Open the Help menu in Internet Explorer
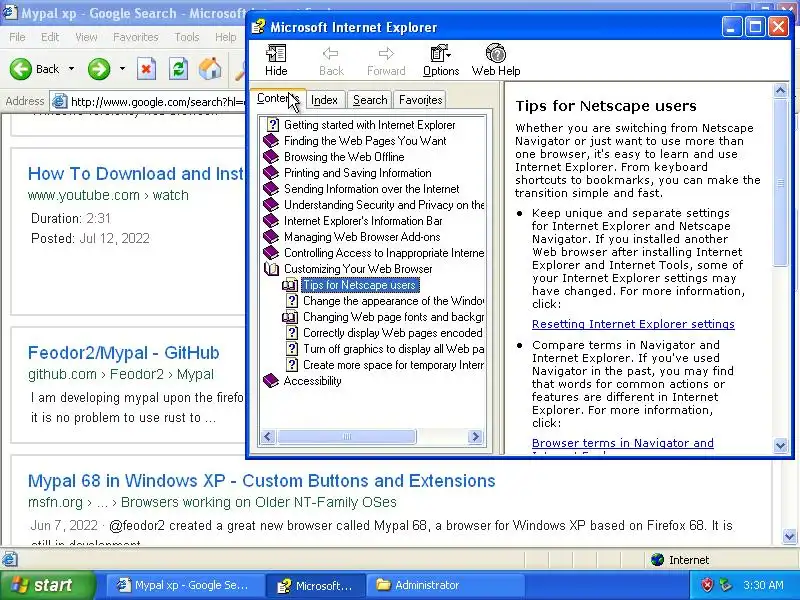800x600 pixels. pos(225,37)
